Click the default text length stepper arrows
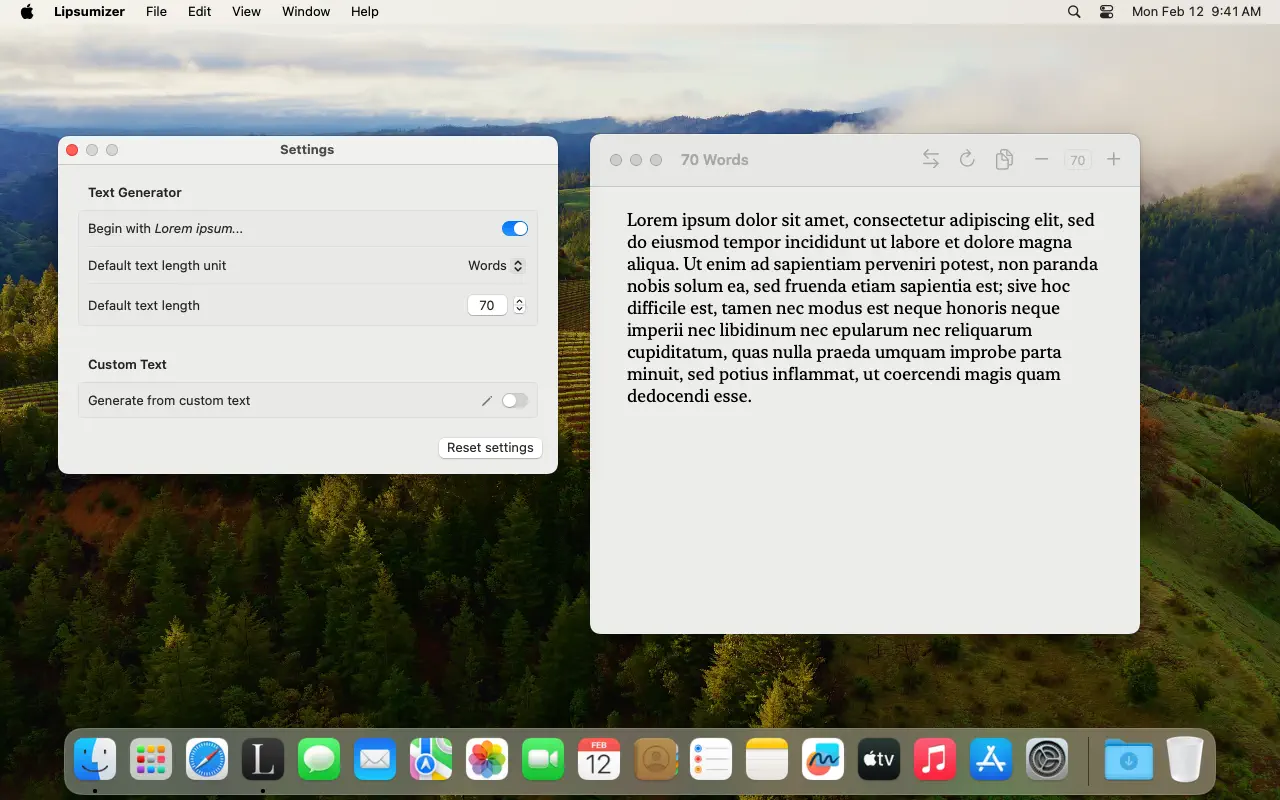The image size is (1280, 800). [519, 305]
